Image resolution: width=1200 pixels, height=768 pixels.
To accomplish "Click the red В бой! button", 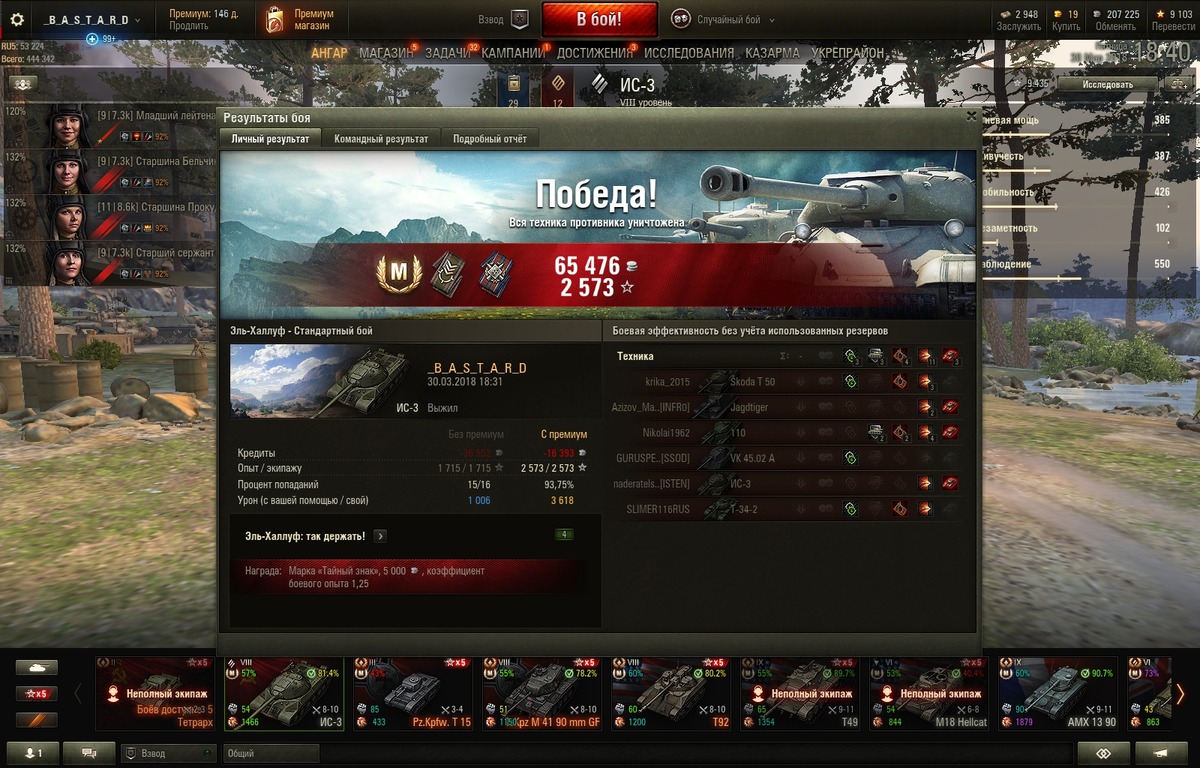I will (x=600, y=19).
